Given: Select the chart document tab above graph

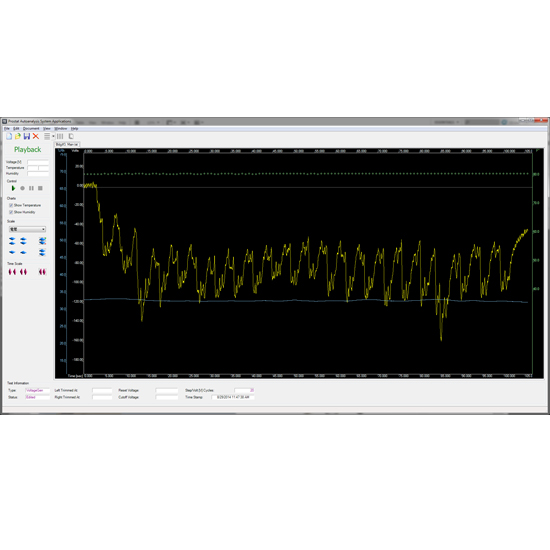Looking at the screenshot, I should click(x=67, y=145).
